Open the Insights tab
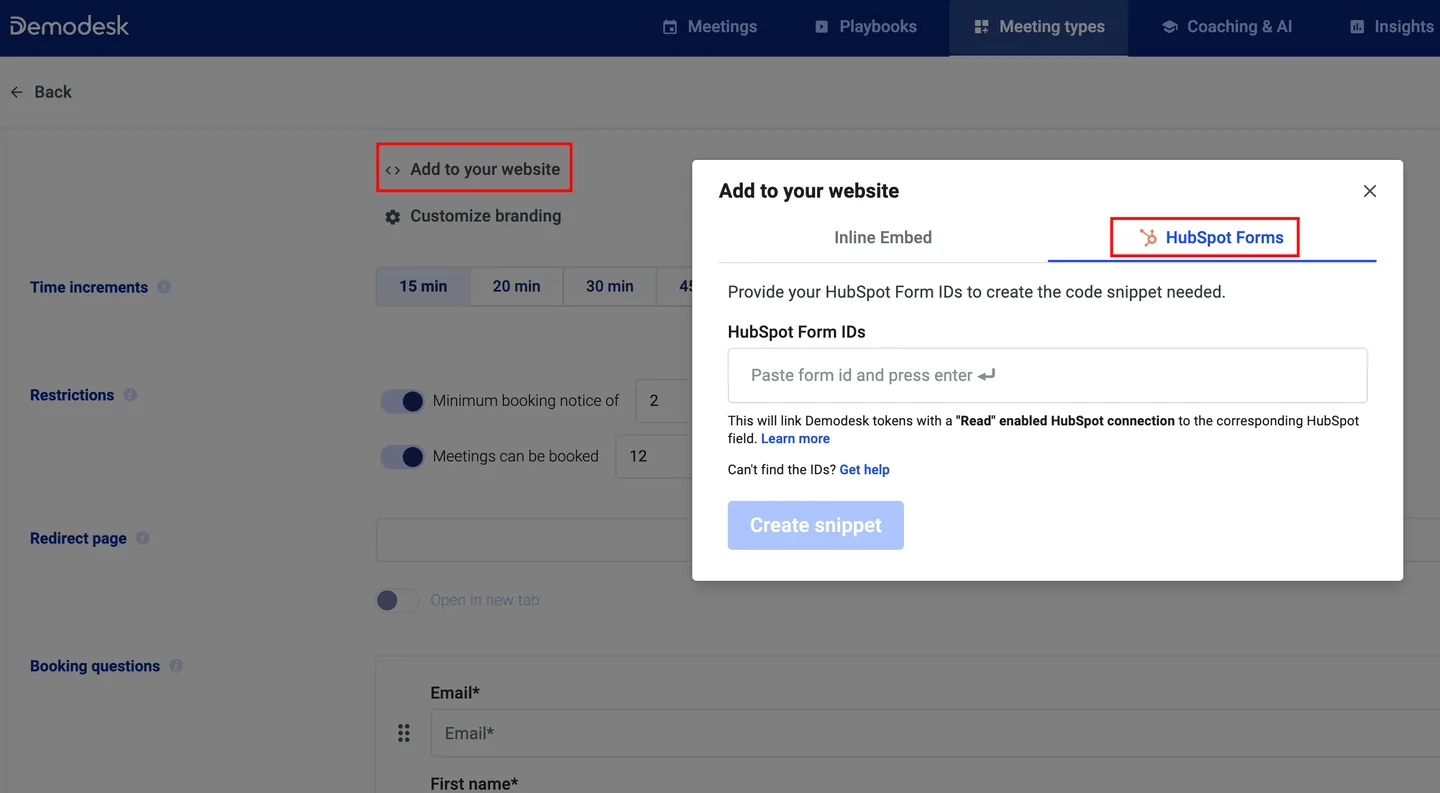 (1392, 27)
